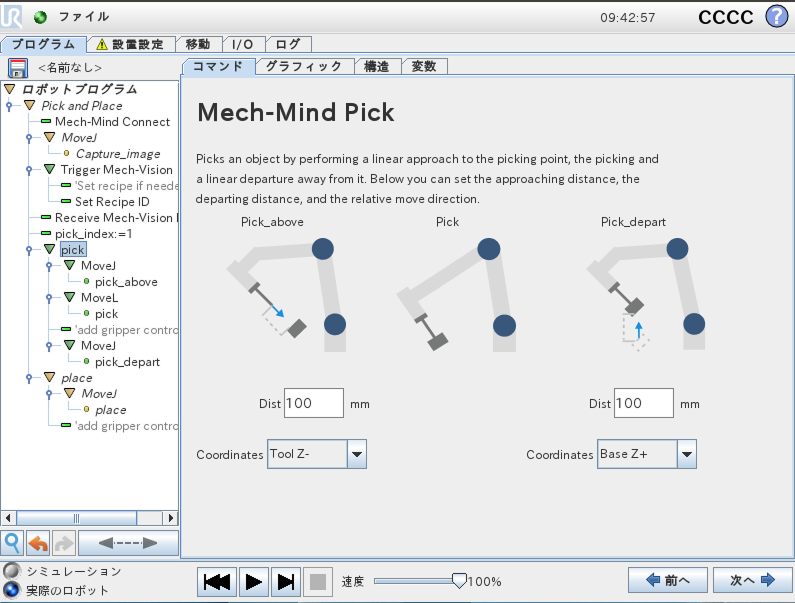Viewport: 795px width, 603px height.
Task: Click the Pick_depart robot arm illustration
Action: 645,294
